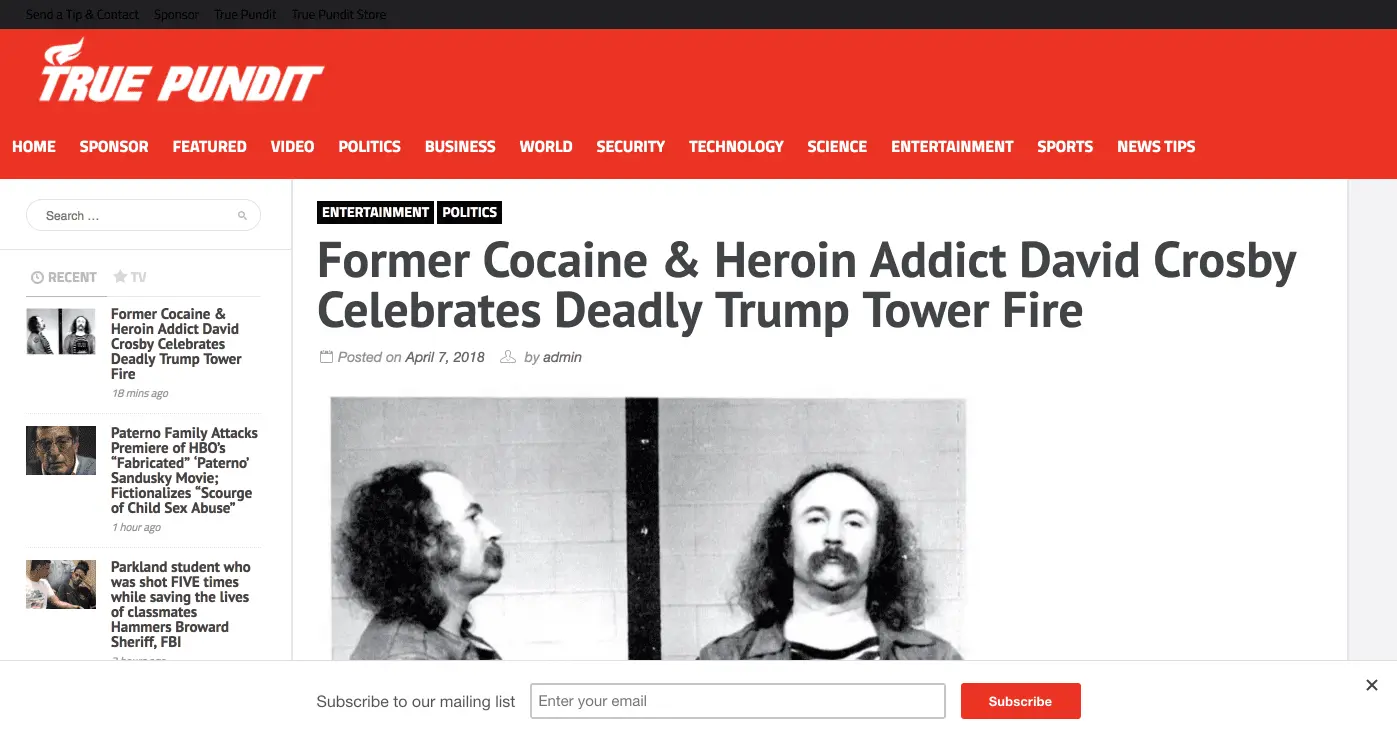Open Send a Tip & Contact link
The image size is (1397, 741).
[82, 15]
